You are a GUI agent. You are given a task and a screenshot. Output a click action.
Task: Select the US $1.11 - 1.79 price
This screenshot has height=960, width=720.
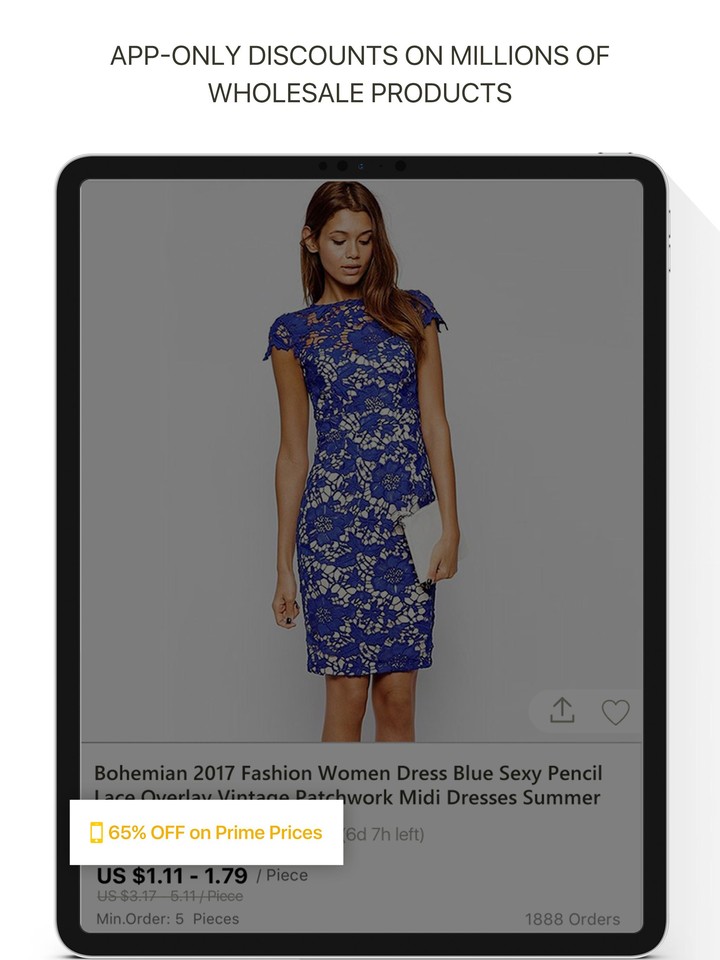click(x=172, y=876)
